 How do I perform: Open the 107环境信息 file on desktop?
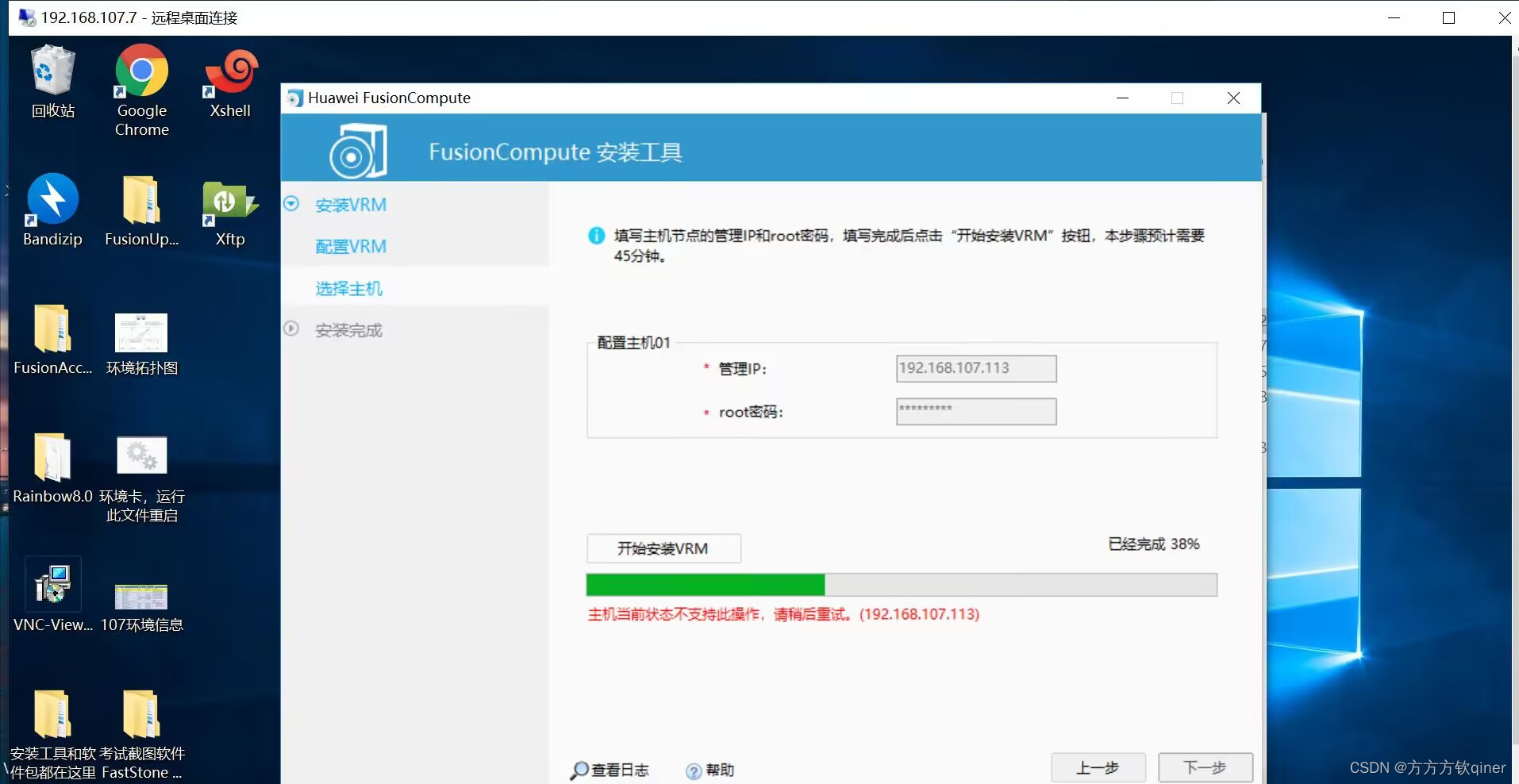point(142,607)
